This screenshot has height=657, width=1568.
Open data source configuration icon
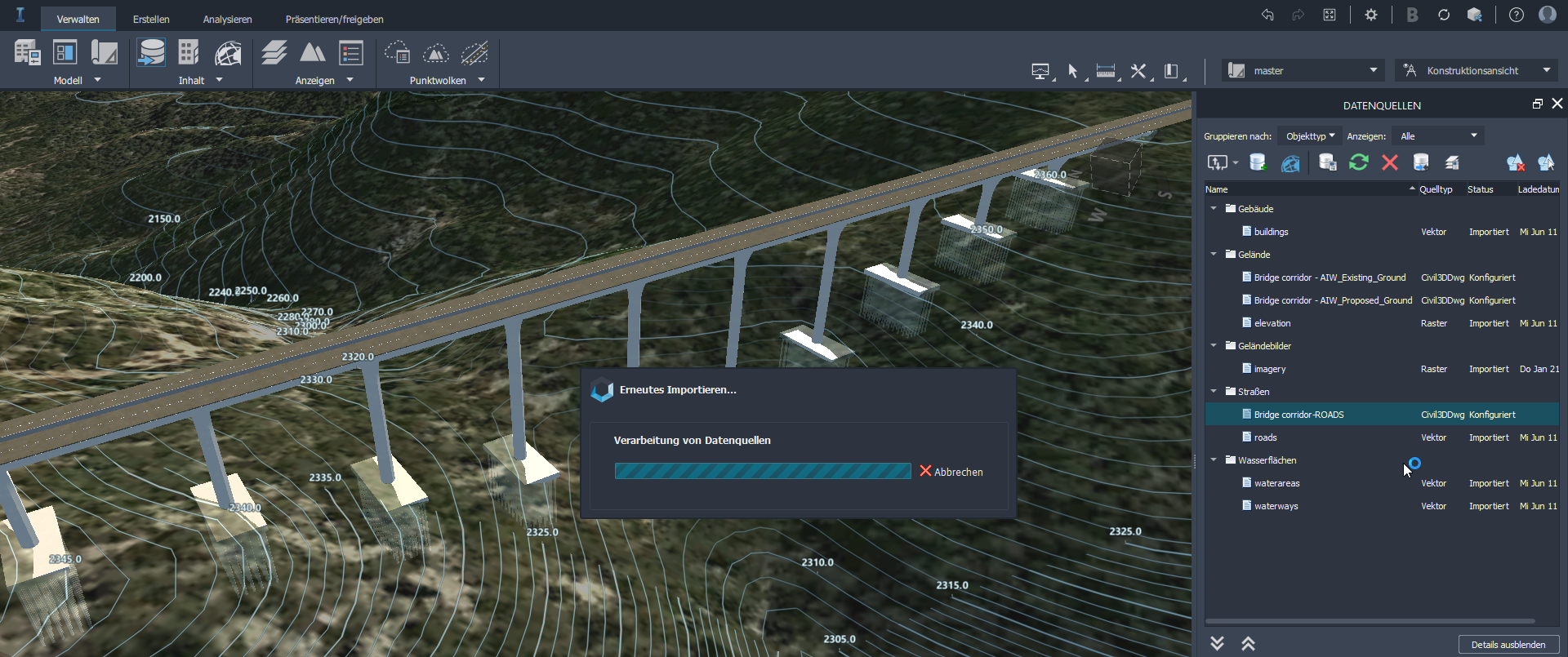(x=1328, y=162)
